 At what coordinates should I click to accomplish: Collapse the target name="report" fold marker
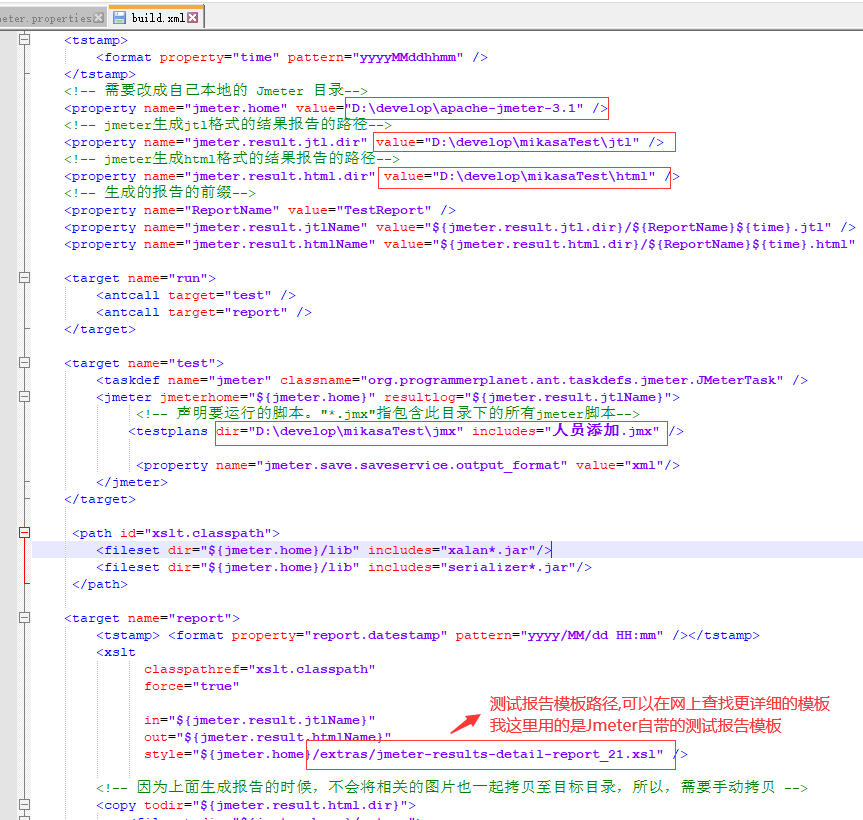[24, 618]
